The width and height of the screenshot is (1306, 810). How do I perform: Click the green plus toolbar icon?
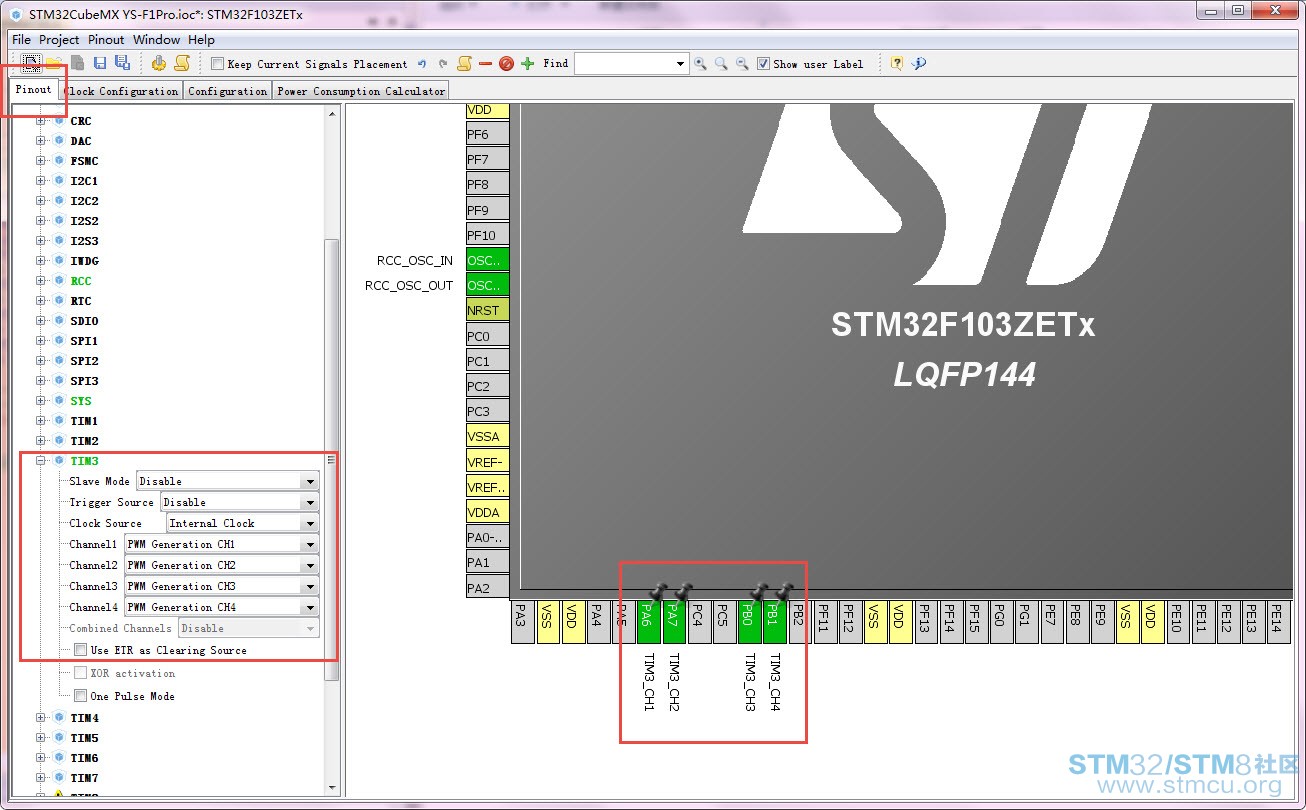[528, 64]
